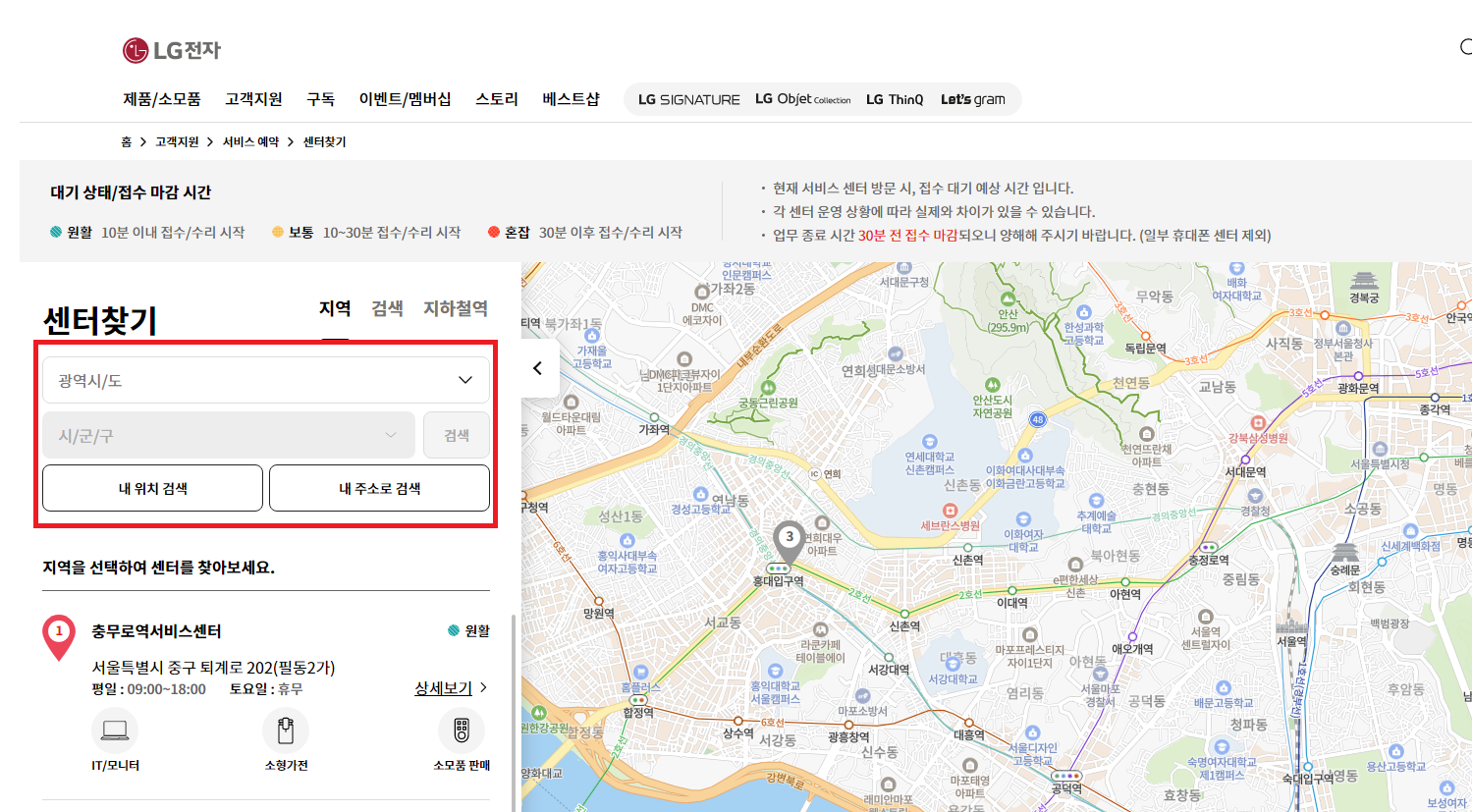Viewport: 1472px width, 812px height.
Task: Click the 경복궁 palace icon on map
Action: coord(1364,281)
